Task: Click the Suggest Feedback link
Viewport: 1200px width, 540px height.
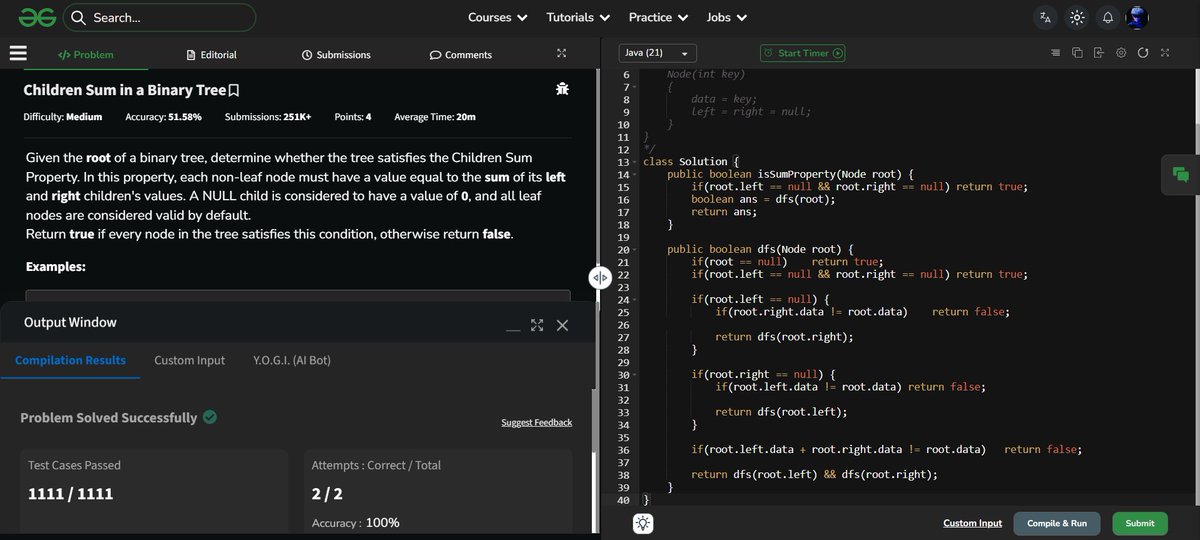Action: tap(537, 422)
